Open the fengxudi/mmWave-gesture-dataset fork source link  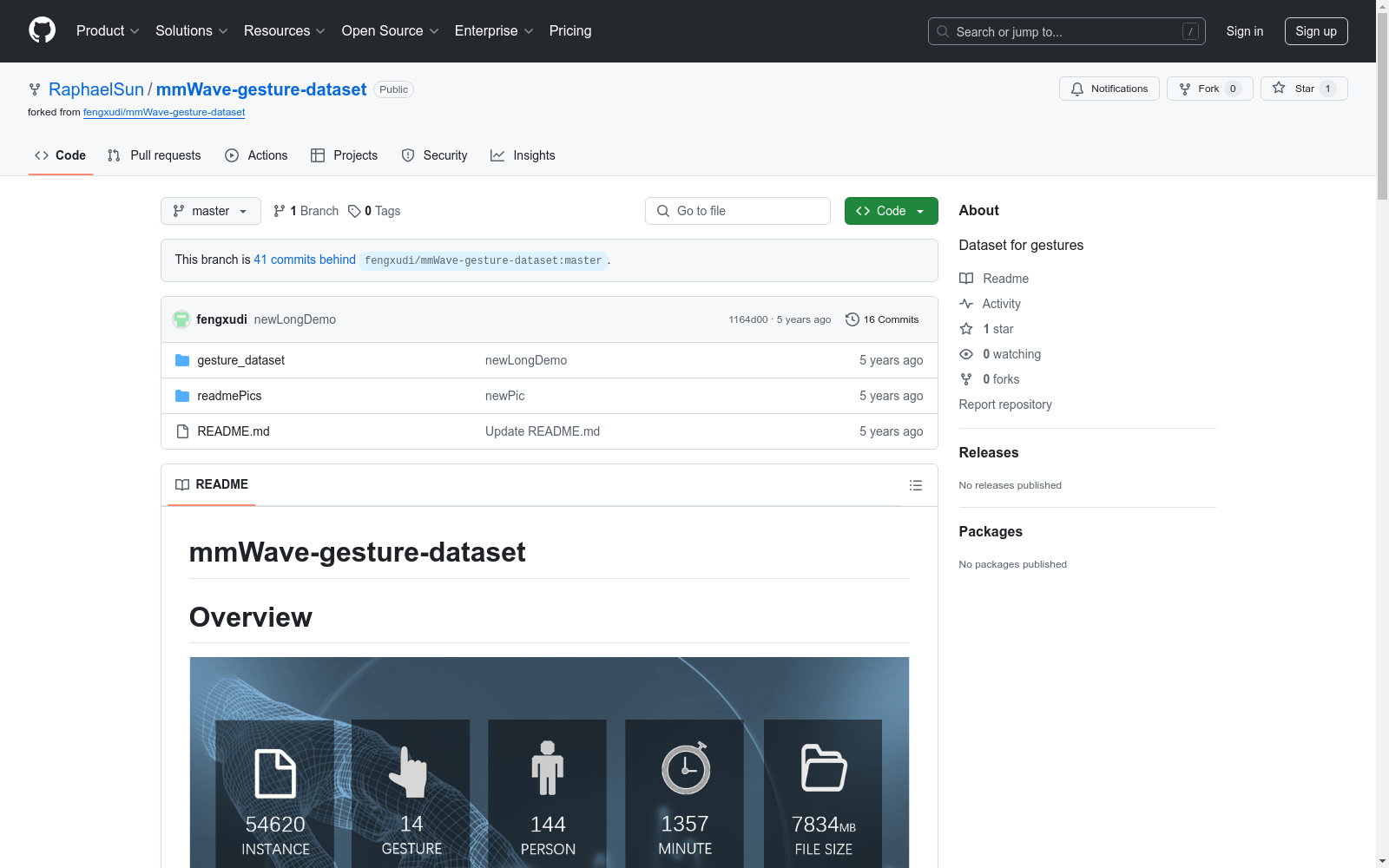(164, 112)
